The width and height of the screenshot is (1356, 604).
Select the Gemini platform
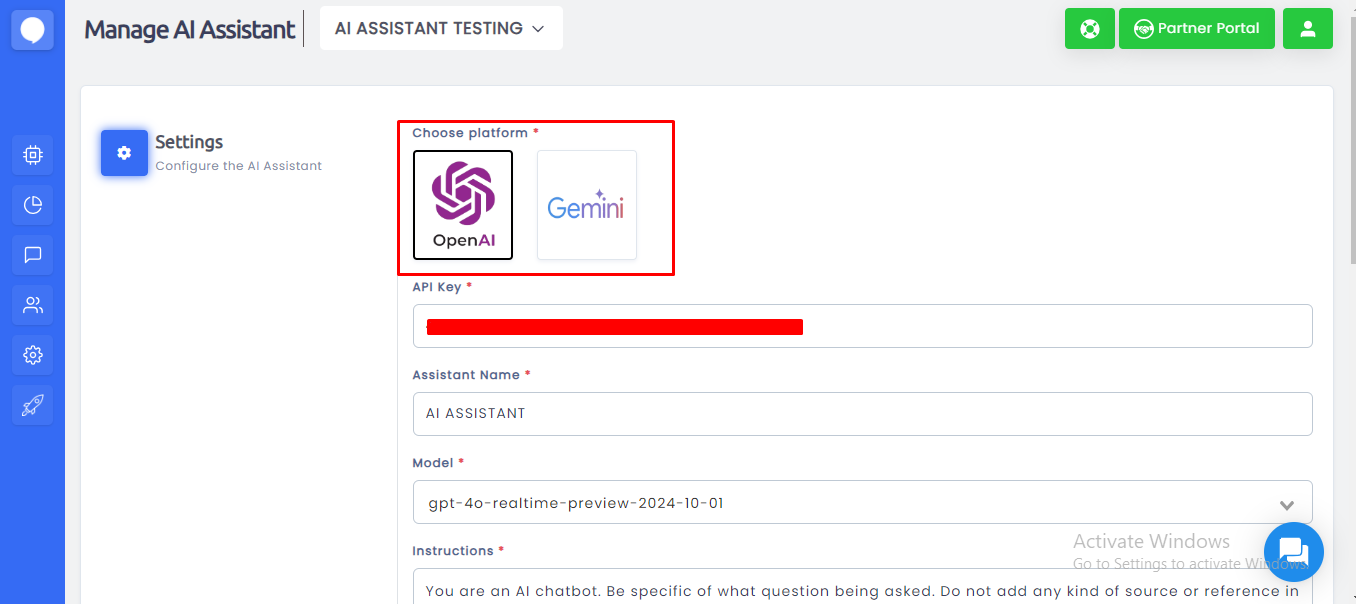pyautogui.click(x=587, y=205)
